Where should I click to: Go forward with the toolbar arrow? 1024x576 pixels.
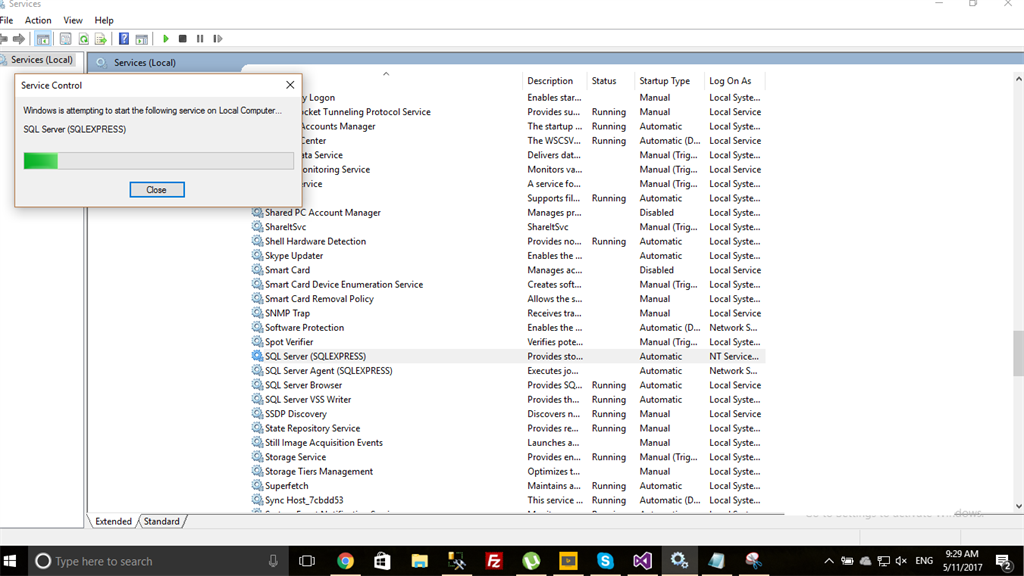click(x=19, y=39)
